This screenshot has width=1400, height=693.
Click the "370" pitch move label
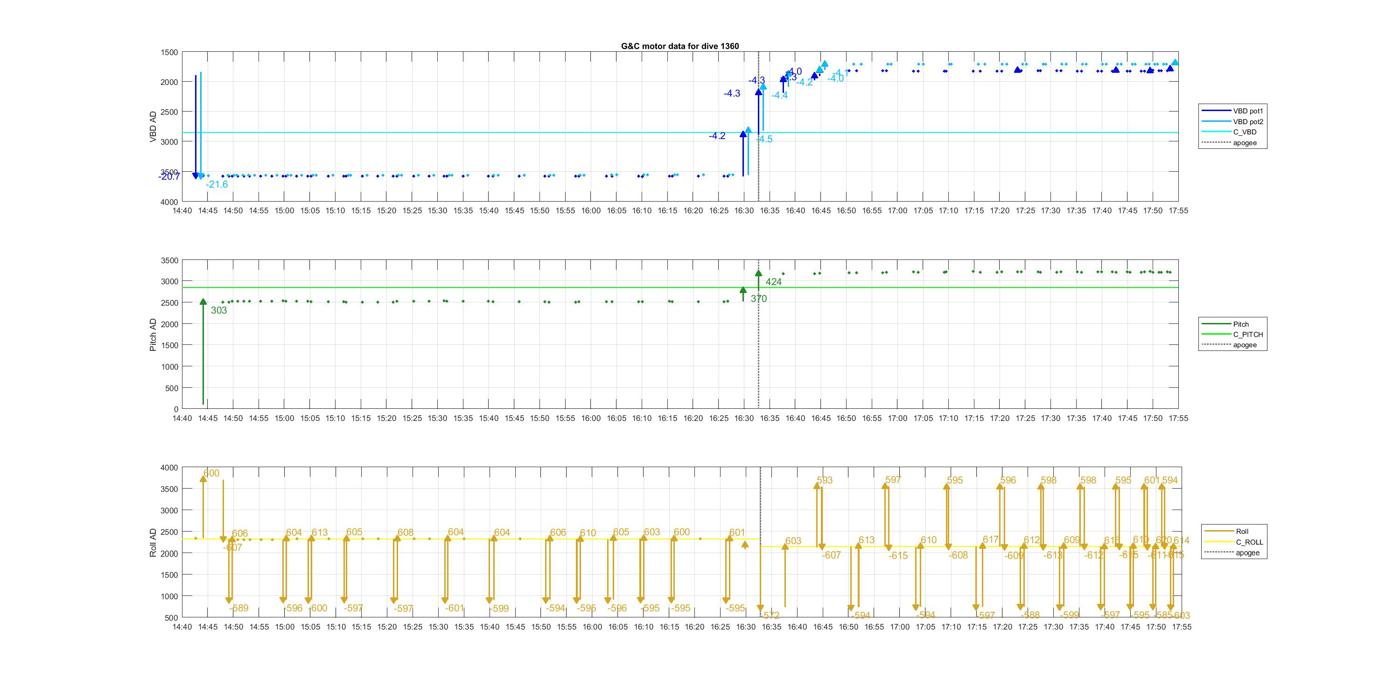[x=759, y=299]
